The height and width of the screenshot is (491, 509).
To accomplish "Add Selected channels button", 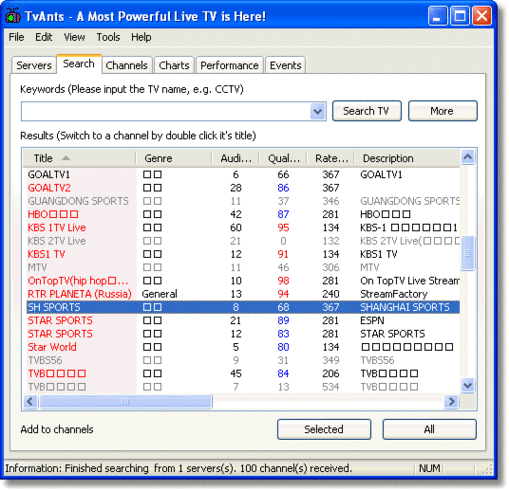I will tap(324, 429).
